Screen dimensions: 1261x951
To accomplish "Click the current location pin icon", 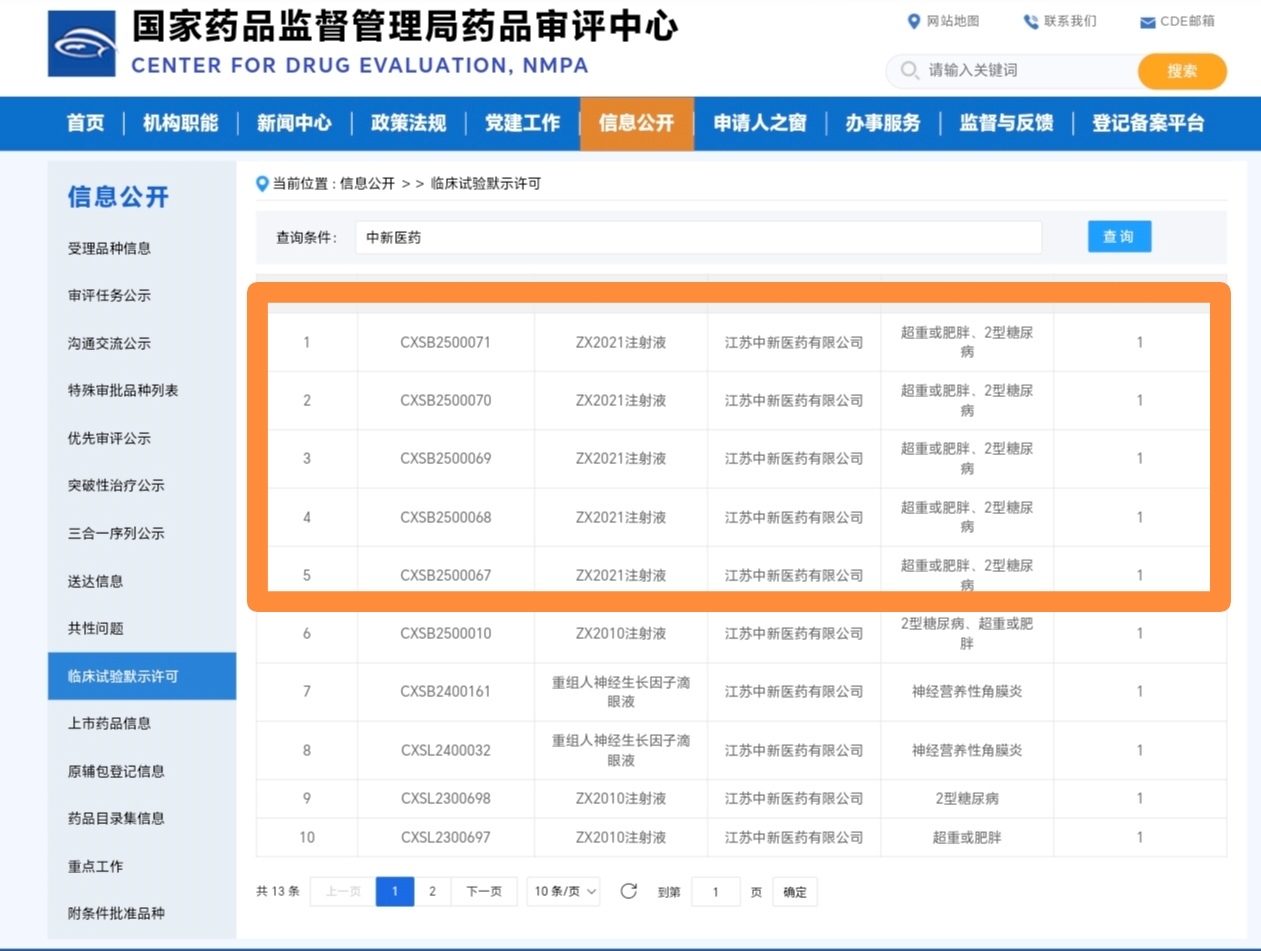I will click(262, 184).
